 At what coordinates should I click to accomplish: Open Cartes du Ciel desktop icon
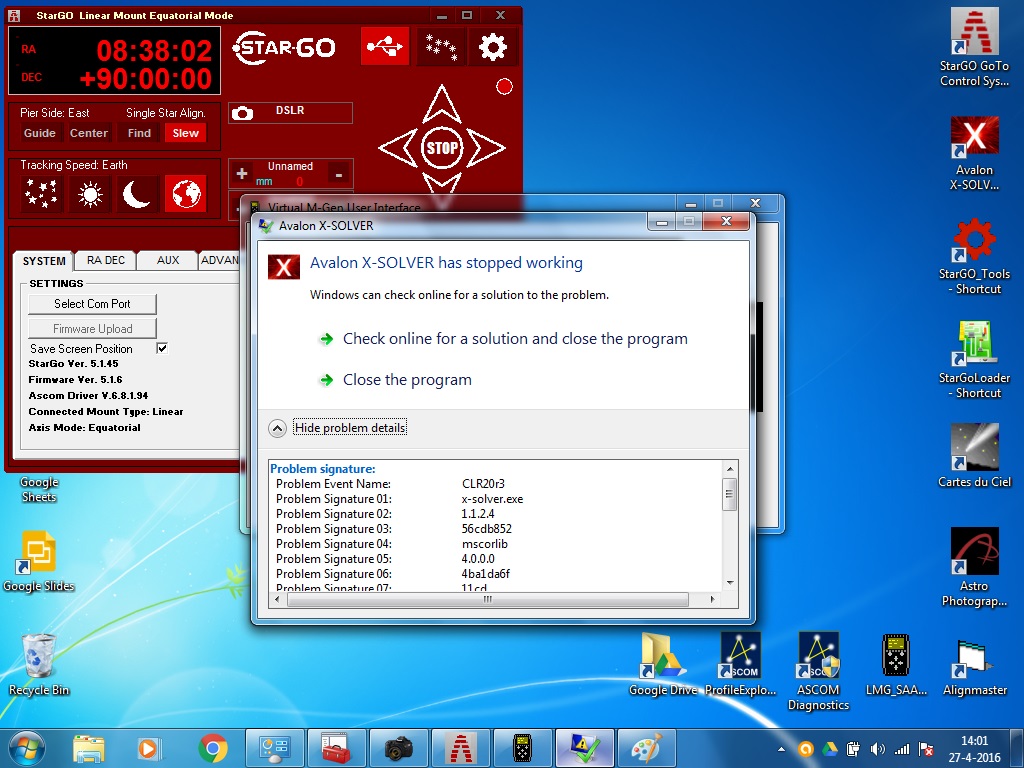click(974, 455)
